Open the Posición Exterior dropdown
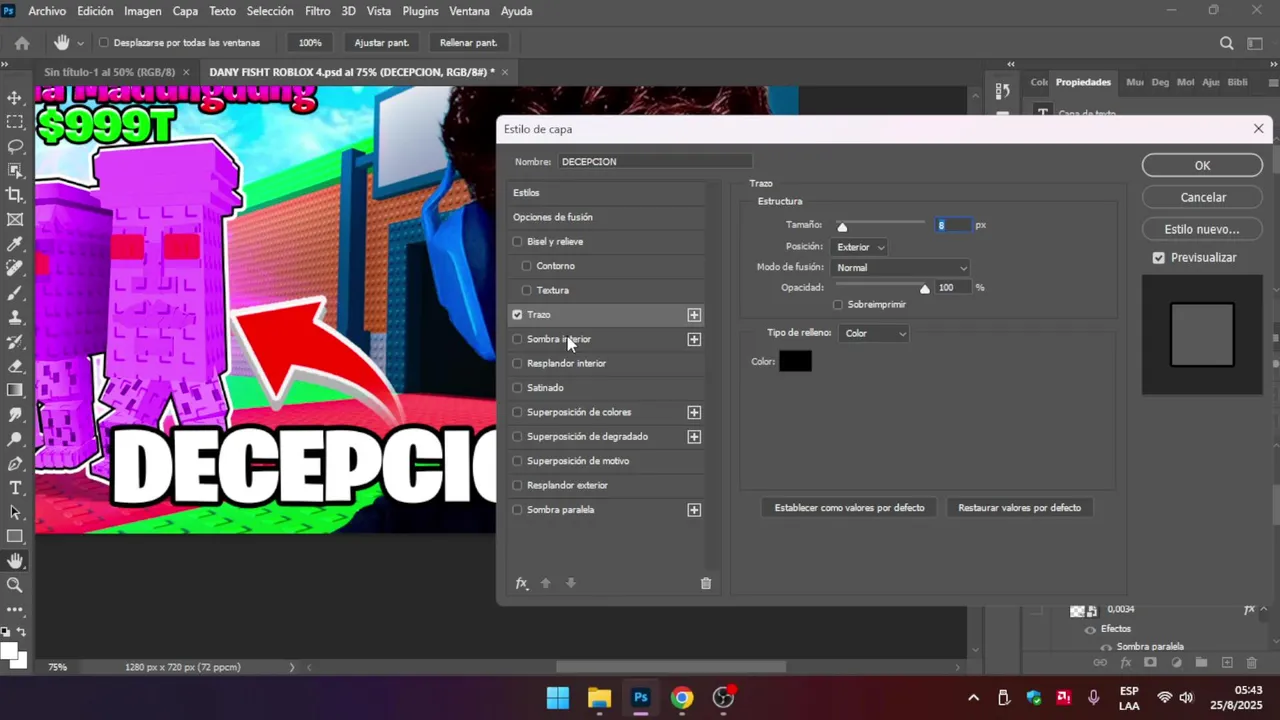 coord(859,247)
